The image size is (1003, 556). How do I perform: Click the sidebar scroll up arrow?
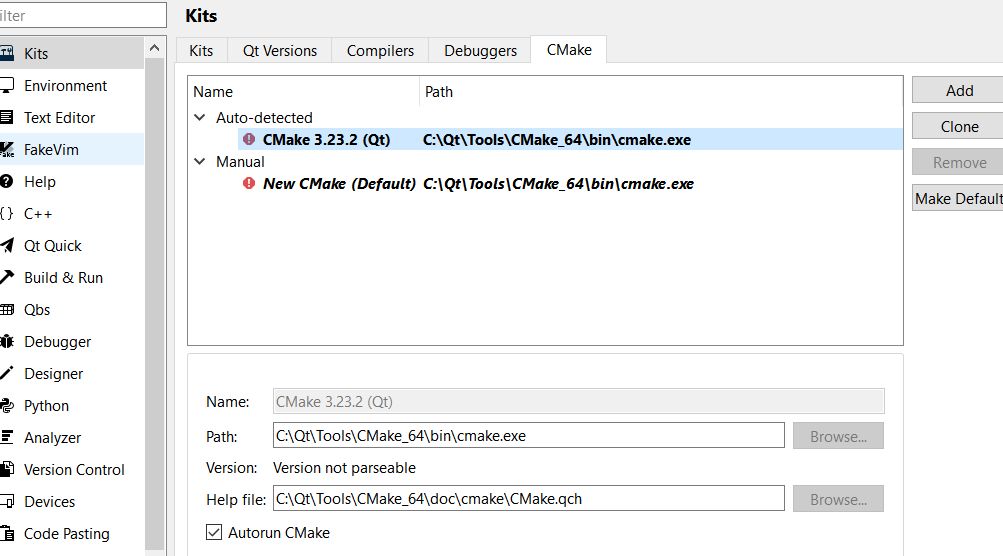154,48
